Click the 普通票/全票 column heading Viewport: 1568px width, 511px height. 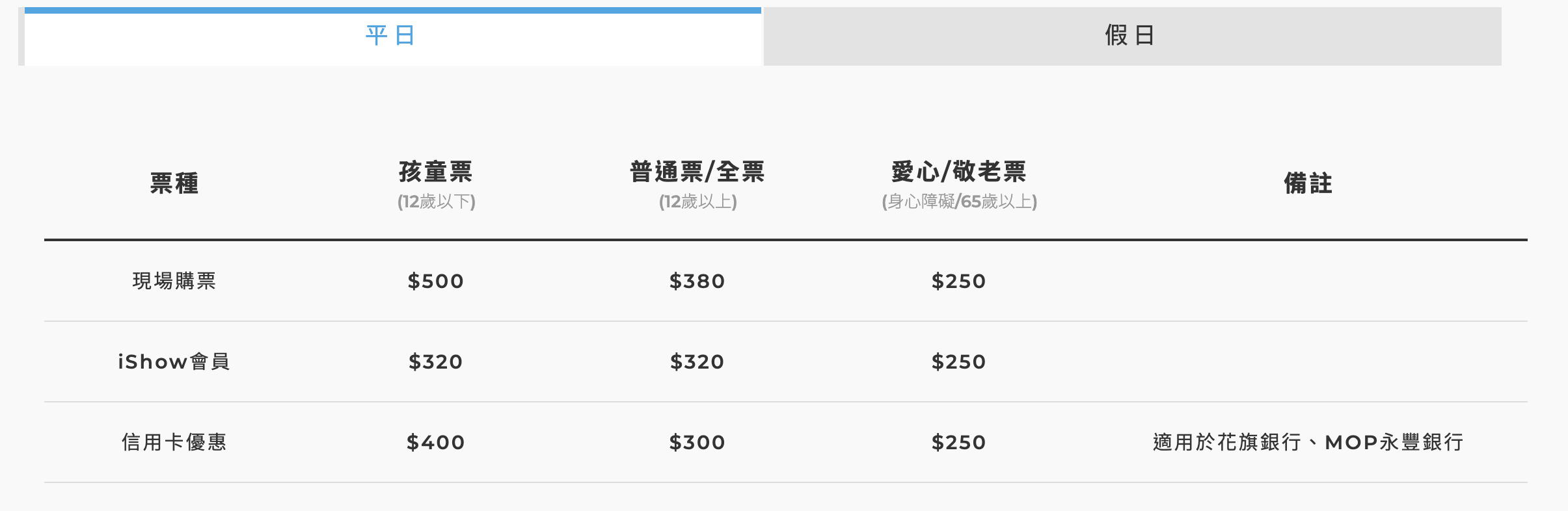pos(697,172)
